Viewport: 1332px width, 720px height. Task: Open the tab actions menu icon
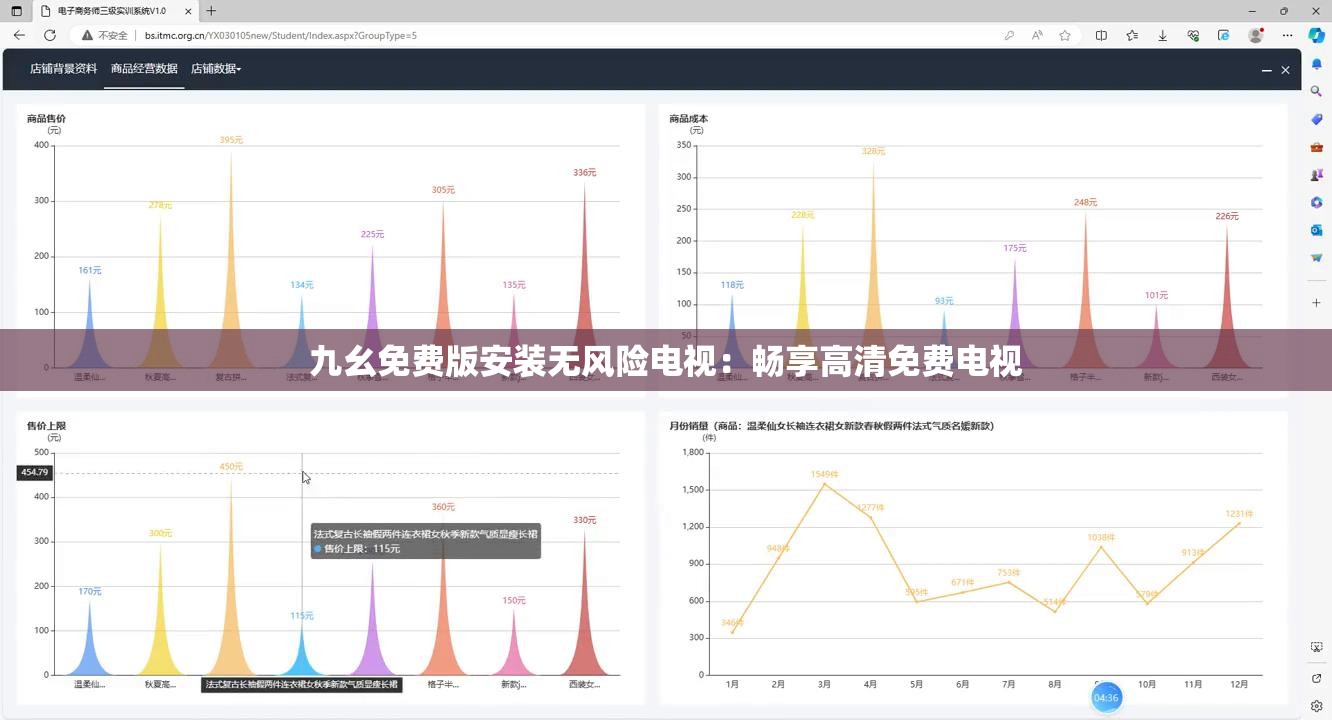(16, 11)
